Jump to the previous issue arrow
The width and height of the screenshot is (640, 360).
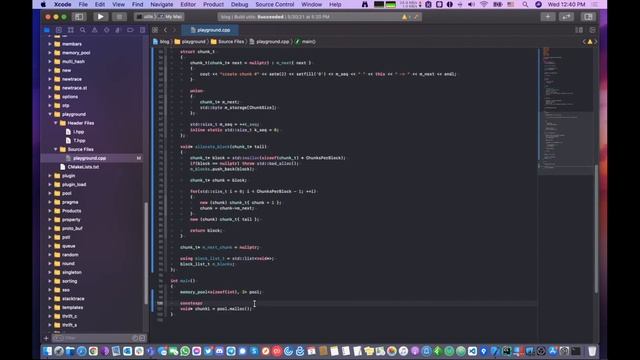(x=584, y=42)
